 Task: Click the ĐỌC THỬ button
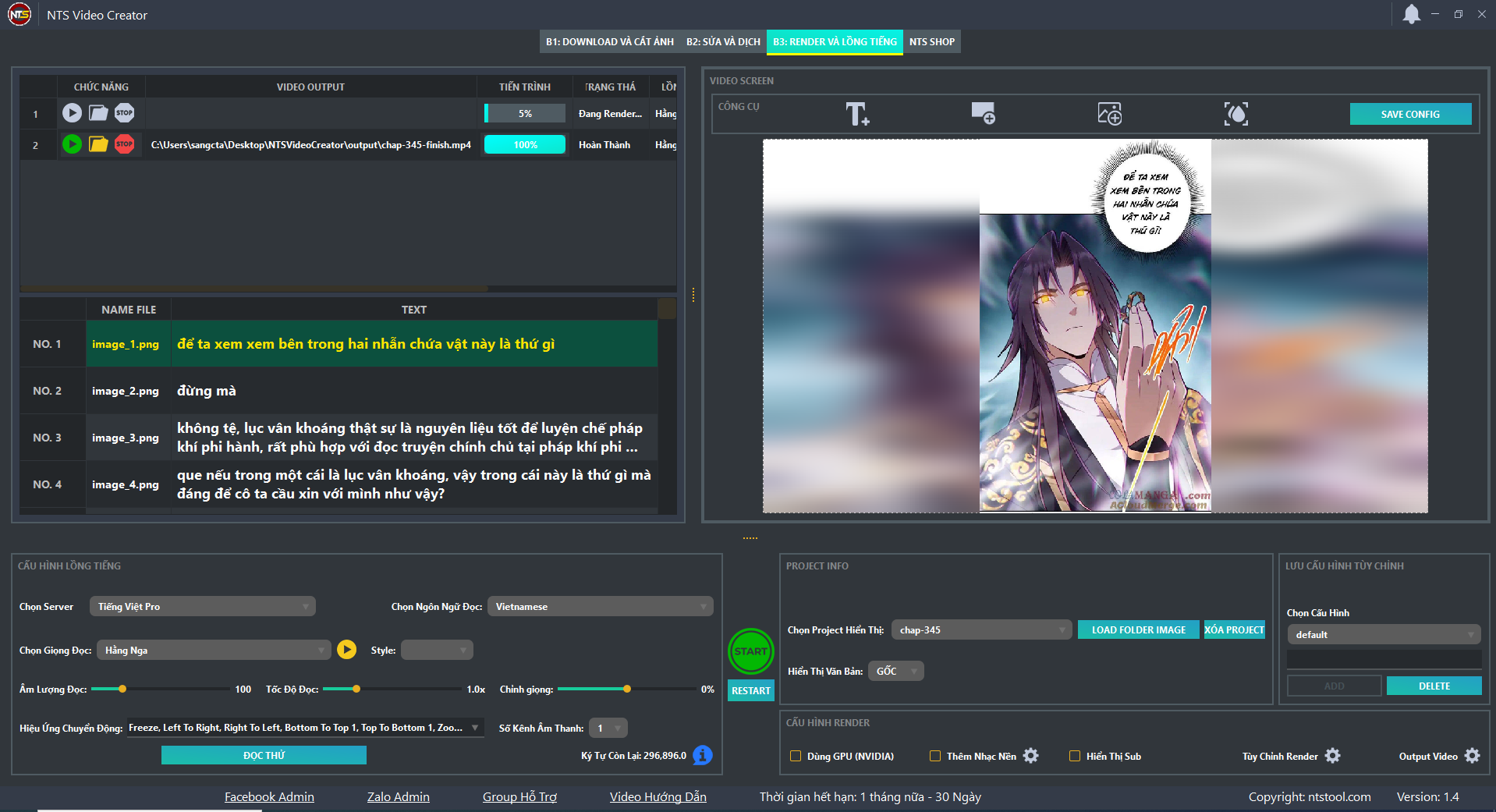[263, 754]
